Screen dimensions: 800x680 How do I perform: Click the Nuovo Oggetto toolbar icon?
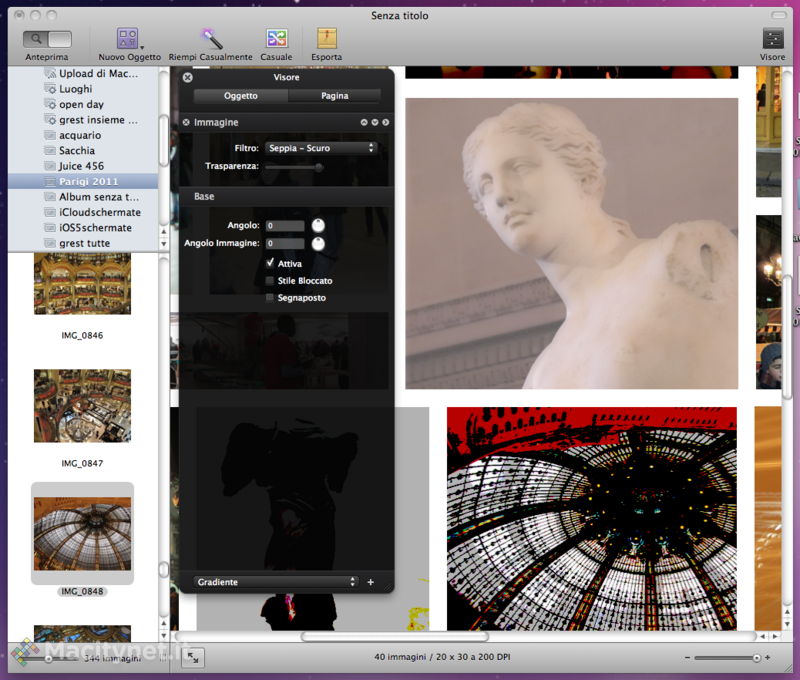(128, 39)
